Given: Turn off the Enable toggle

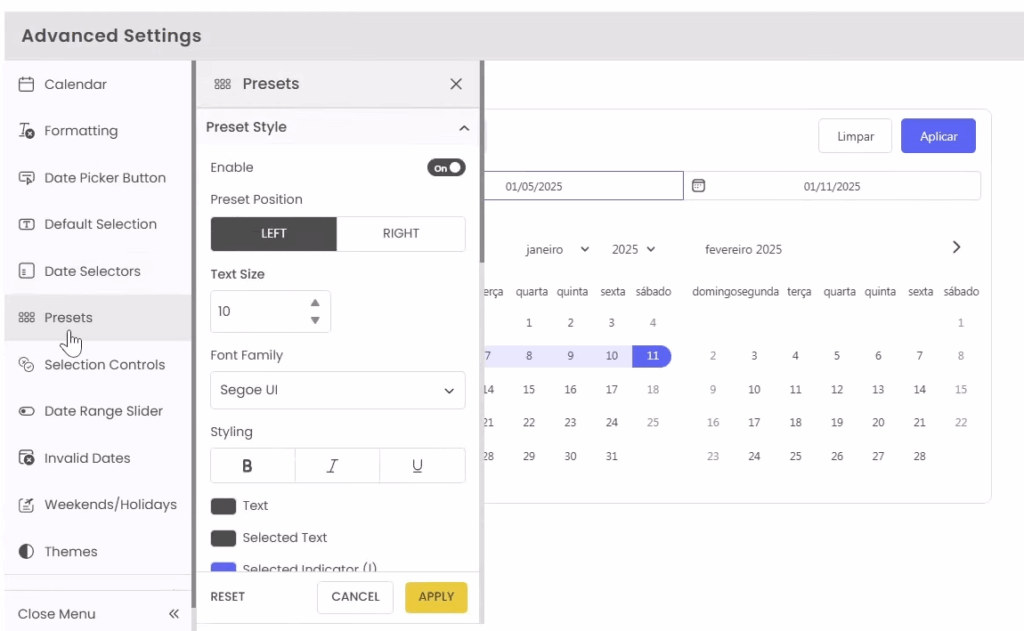Looking at the screenshot, I should coord(446,168).
